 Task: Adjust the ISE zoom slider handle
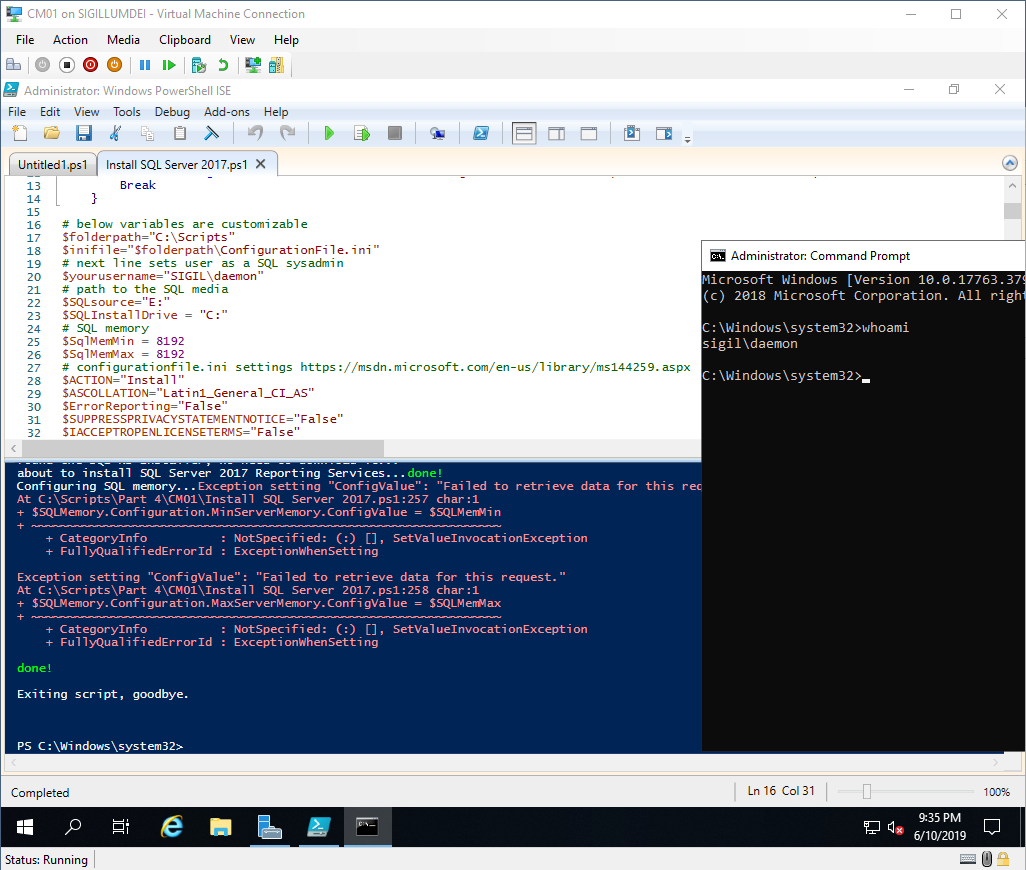pyautogui.click(x=866, y=792)
